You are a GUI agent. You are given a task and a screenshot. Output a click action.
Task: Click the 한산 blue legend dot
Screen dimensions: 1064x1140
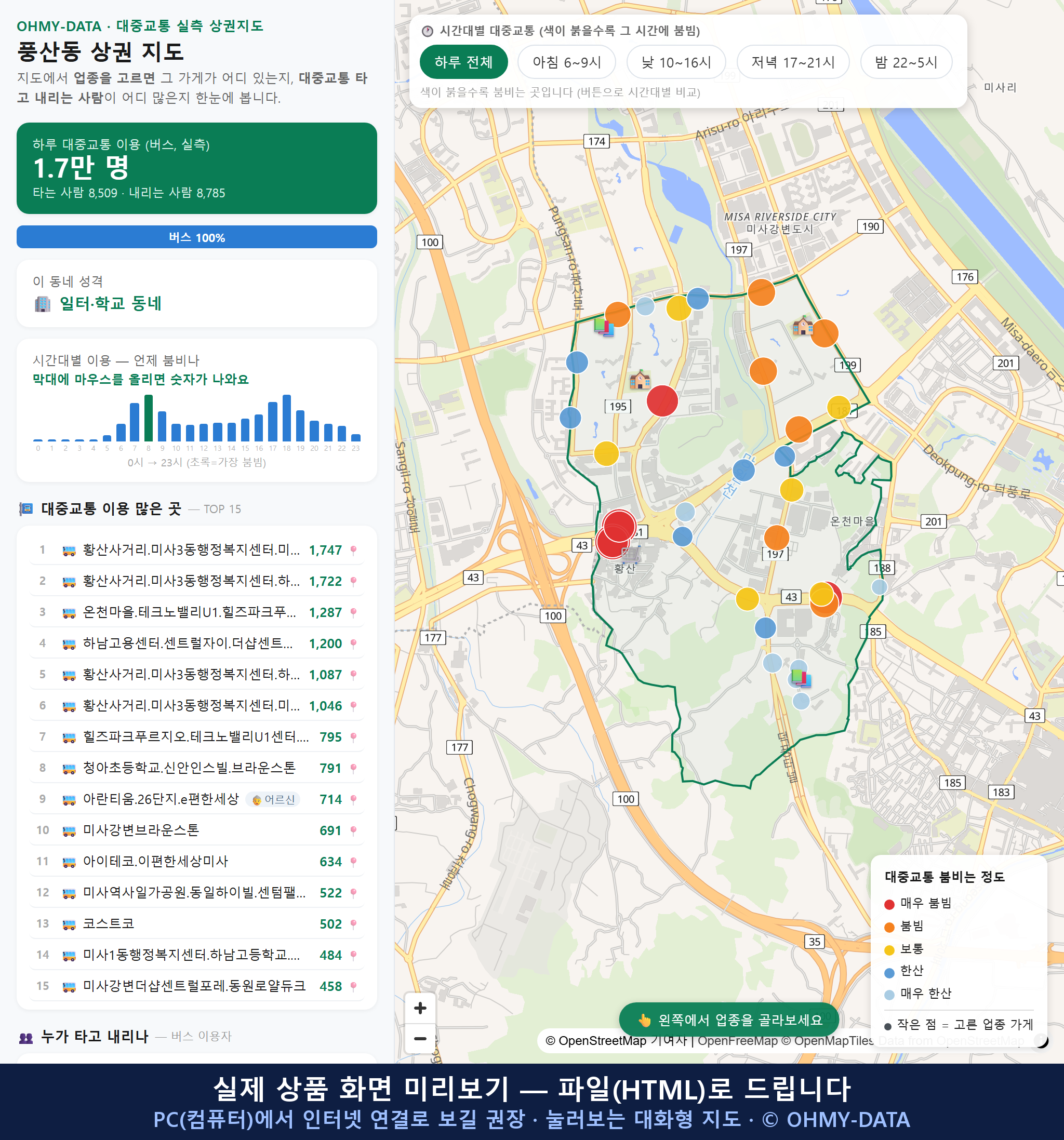(x=889, y=973)
